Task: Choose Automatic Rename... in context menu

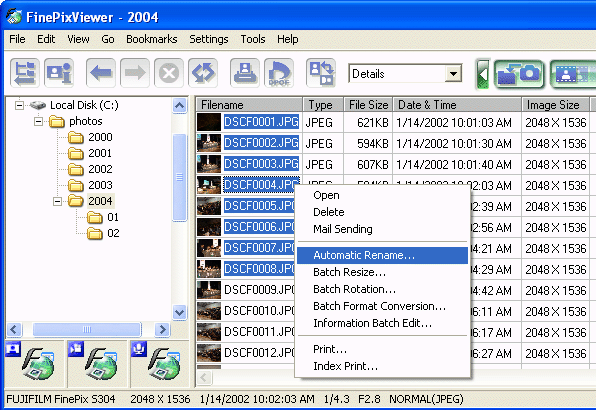Action: point(382,255)
